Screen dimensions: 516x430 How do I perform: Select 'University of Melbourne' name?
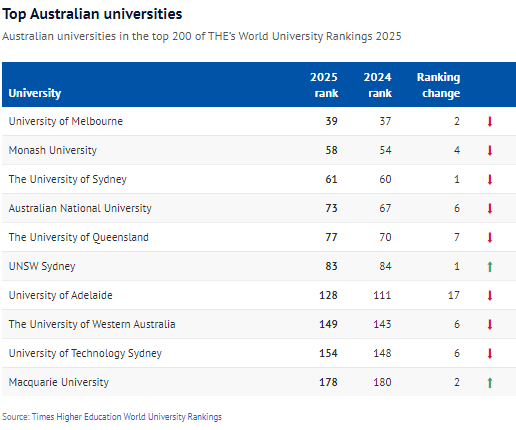point(66,121)
